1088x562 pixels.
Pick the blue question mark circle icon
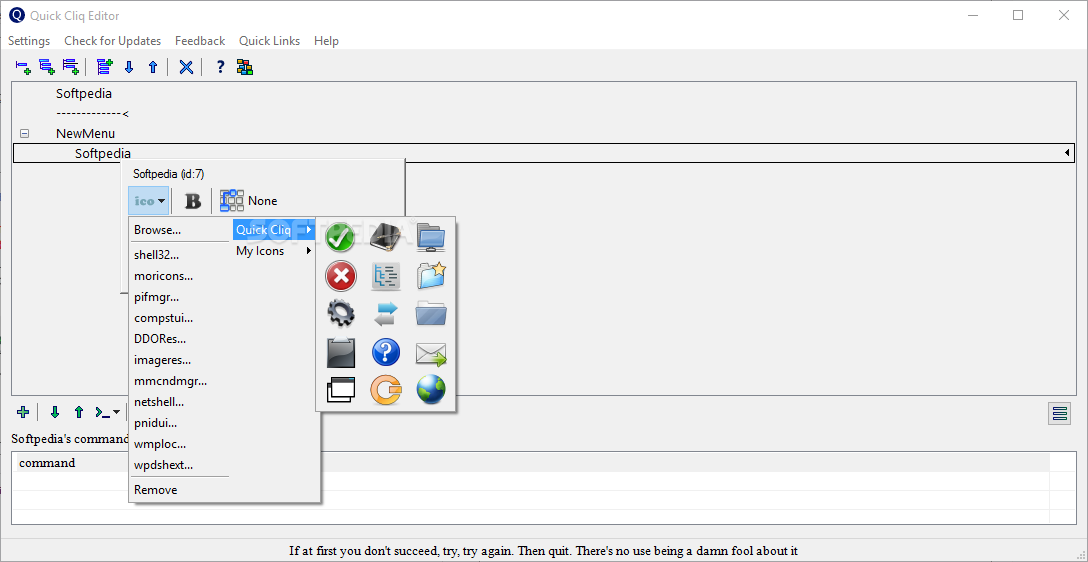(386, 352)
